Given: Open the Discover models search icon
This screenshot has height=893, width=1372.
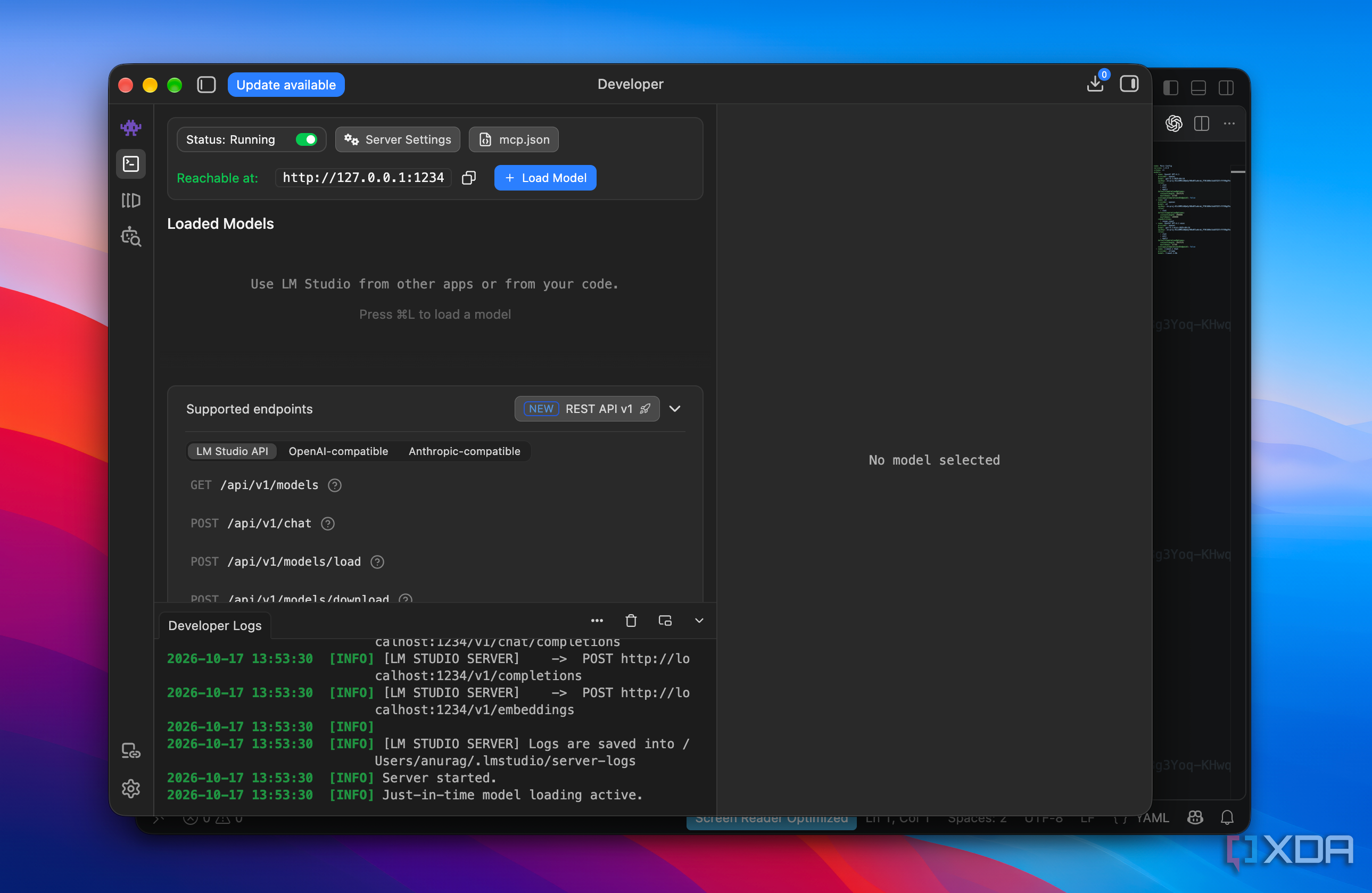Looking at the screenshot, I should (x=131, y=236).
